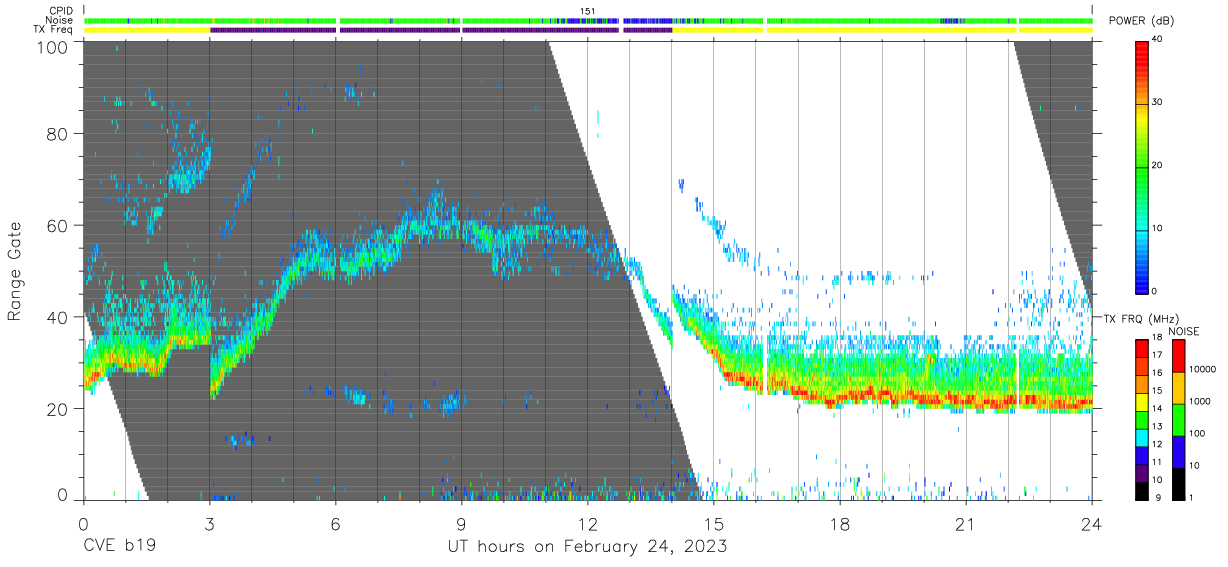The height and width of the screenshot is (567, 1228).
Task: Click the '0' tick on the POWER colorbar
Action: [x=1156, y=291]
